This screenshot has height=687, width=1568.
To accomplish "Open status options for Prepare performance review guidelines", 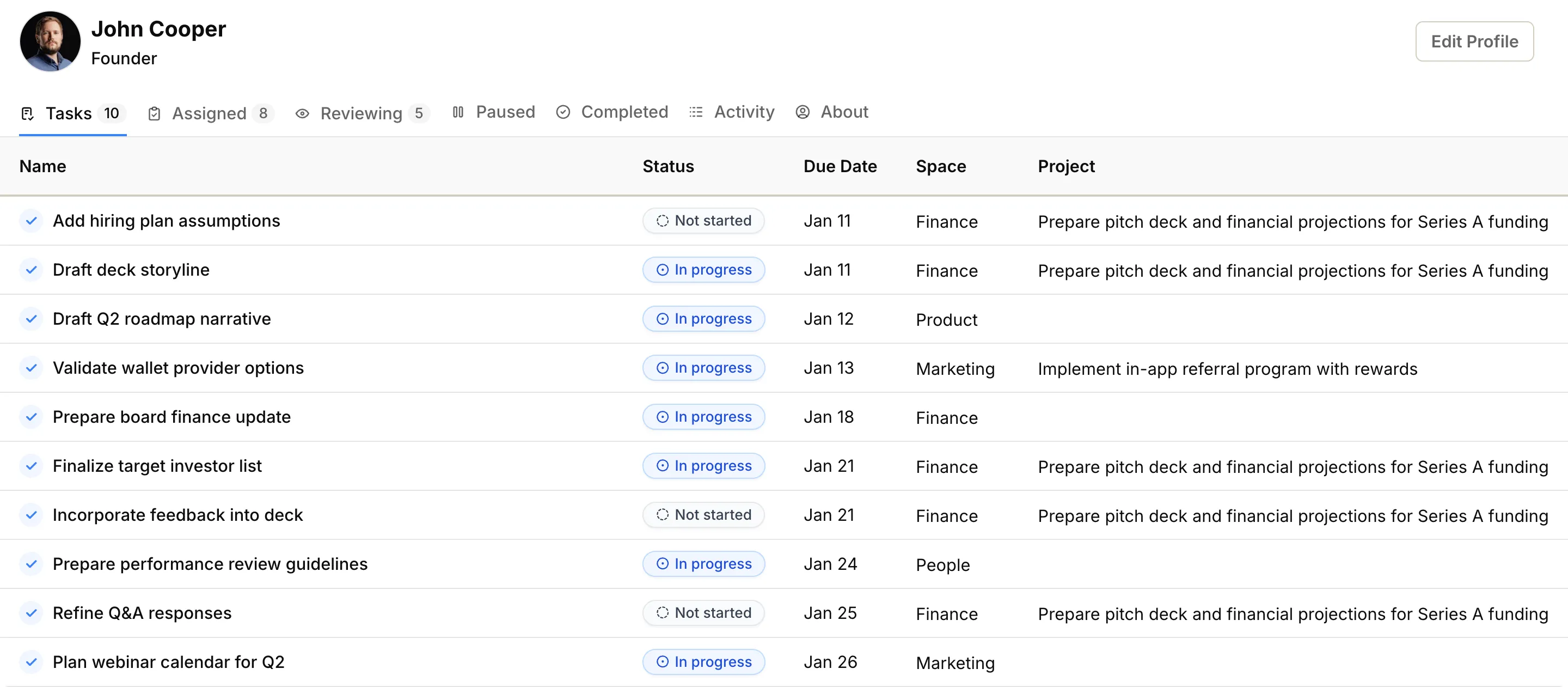I will [703, 564].
